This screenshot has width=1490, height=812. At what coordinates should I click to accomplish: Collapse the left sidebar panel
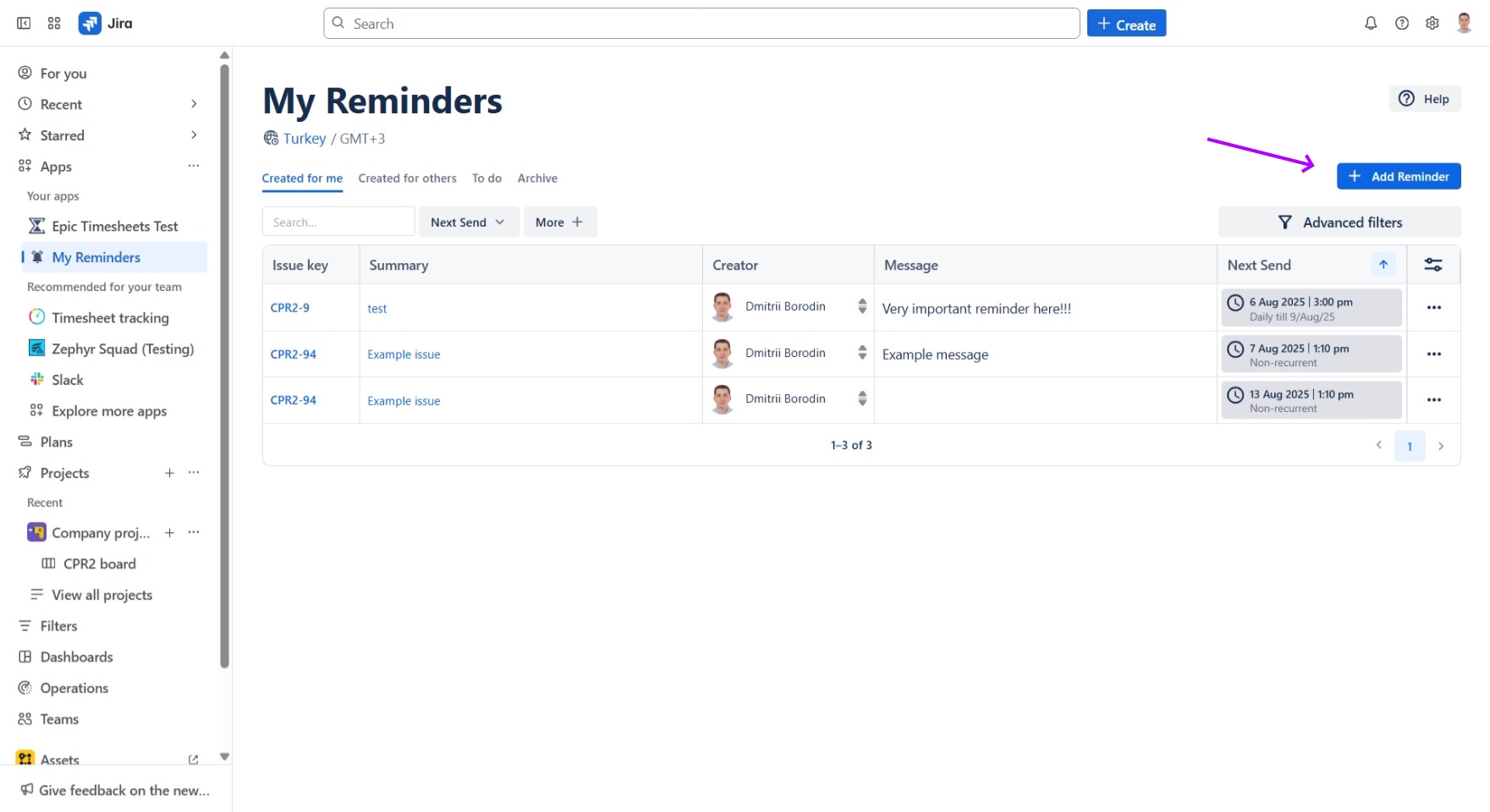23,23
